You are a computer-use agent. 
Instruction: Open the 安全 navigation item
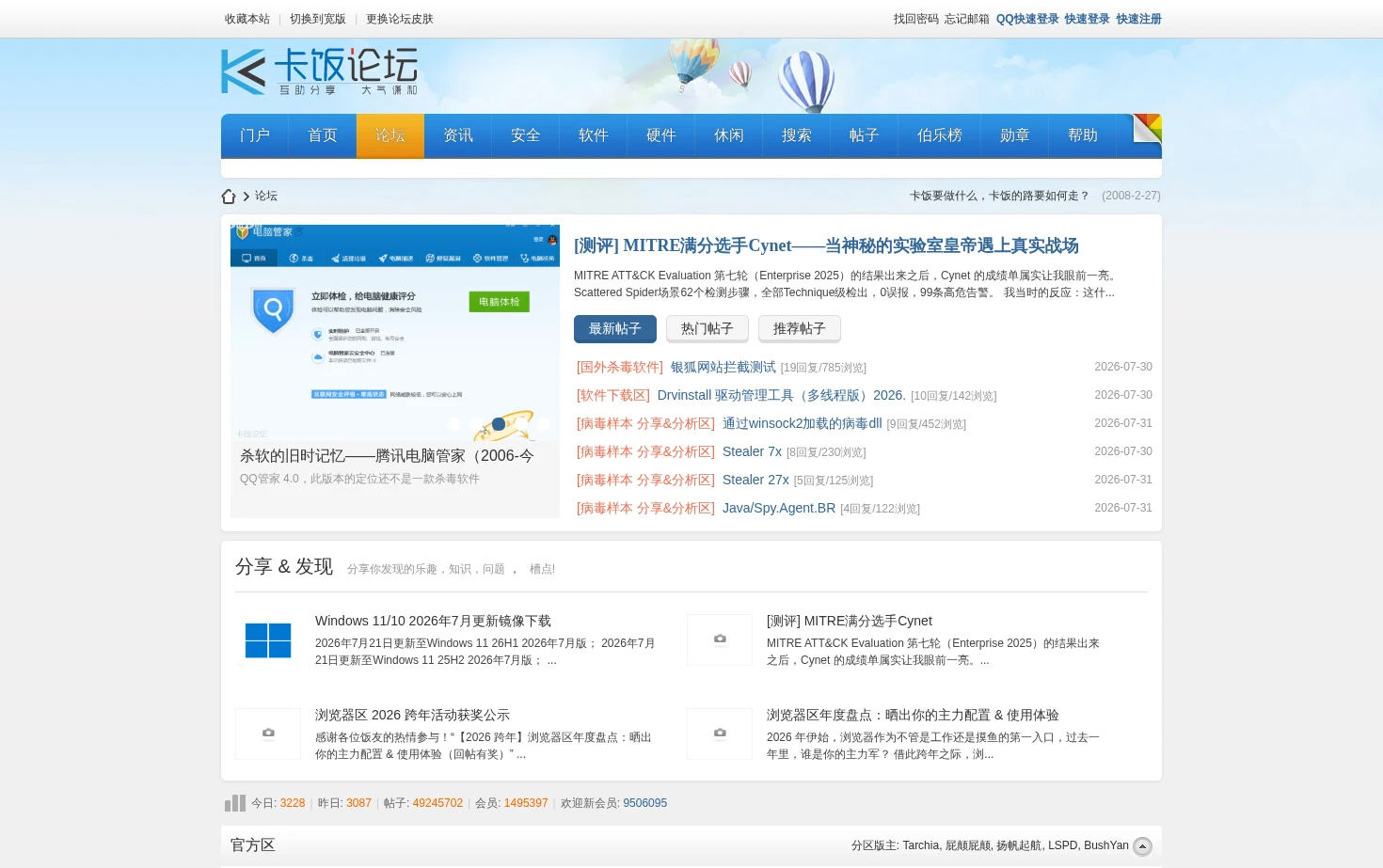[x=526, y=135]
